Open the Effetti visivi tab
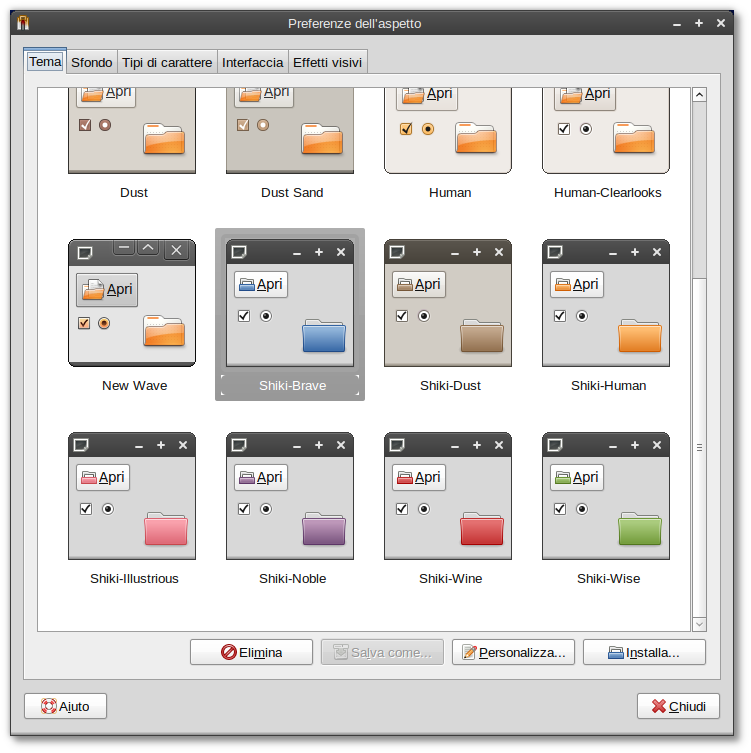 point(327,62)
